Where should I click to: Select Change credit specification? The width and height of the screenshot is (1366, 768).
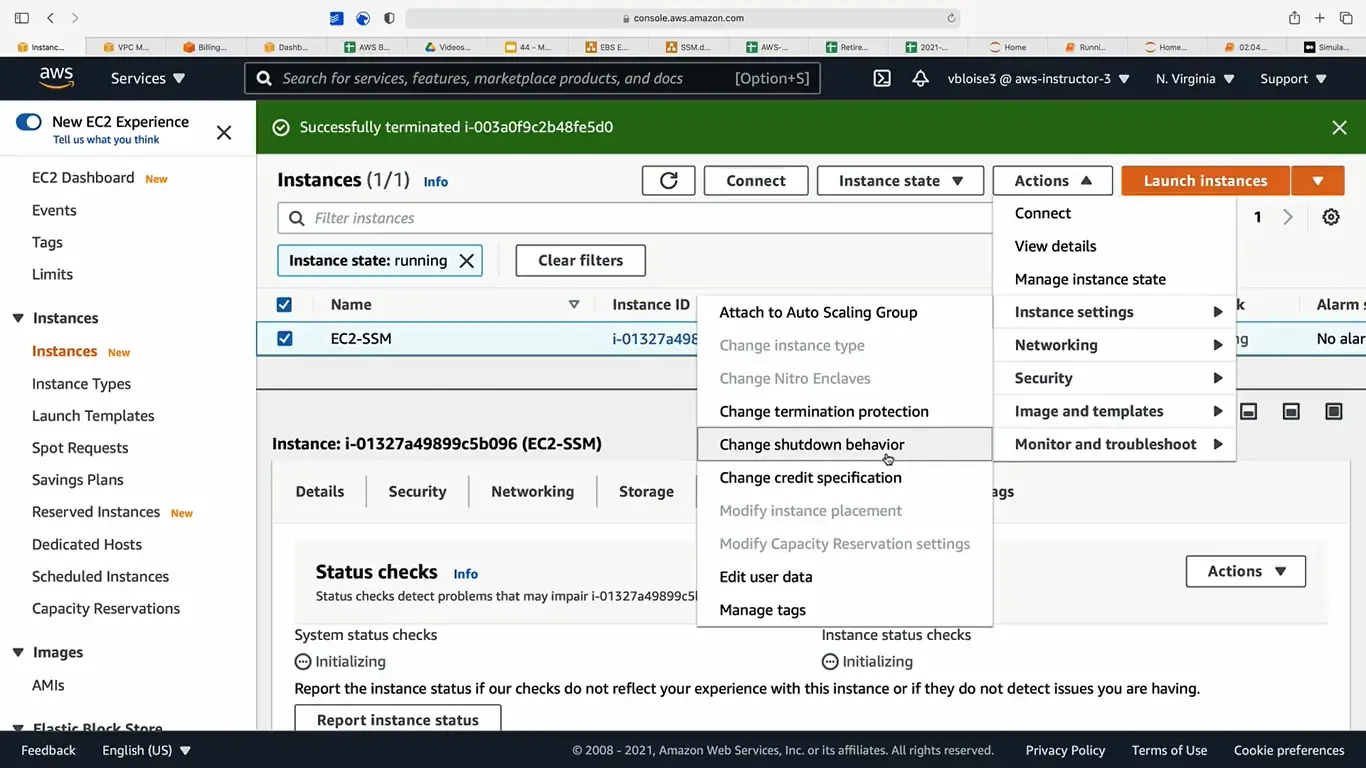coord(845,477)
